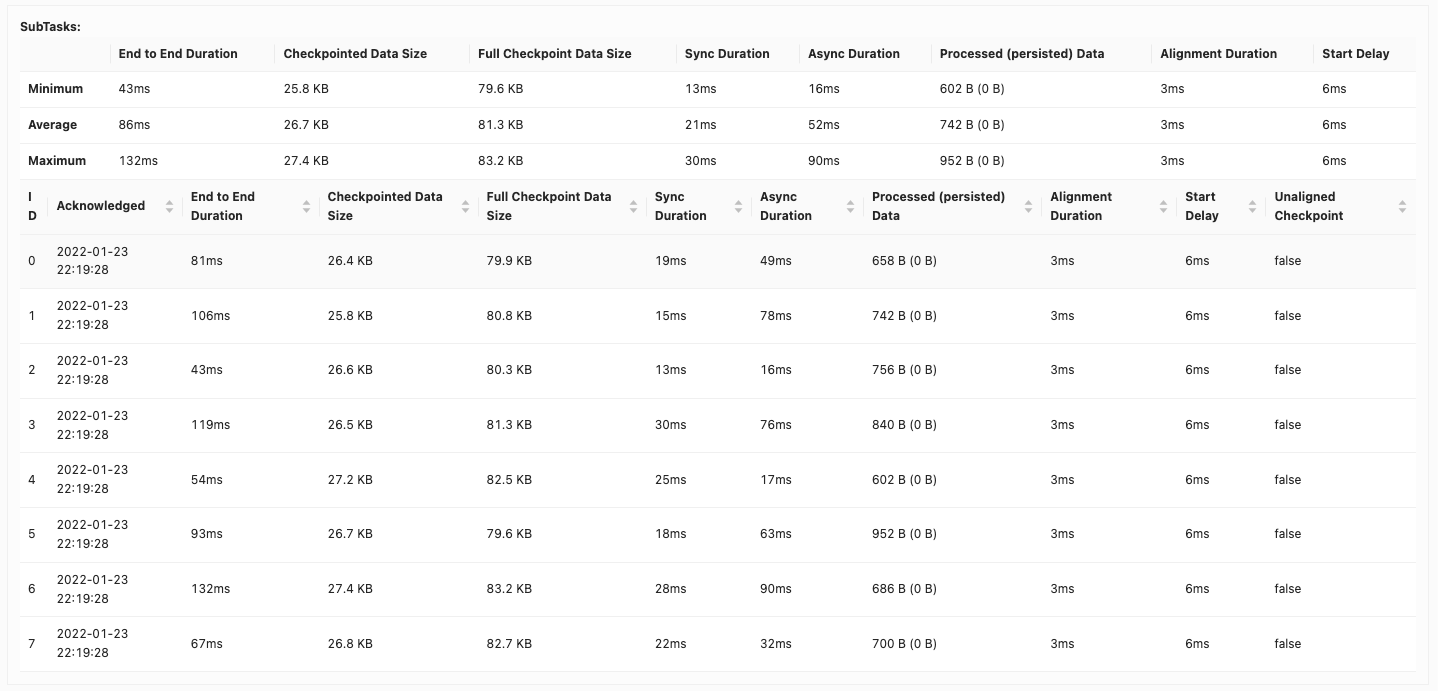The height and width of the screenshot is (691, 1438).
Task: Click the Async Duration sort arrows
Action: pos(852,206)
